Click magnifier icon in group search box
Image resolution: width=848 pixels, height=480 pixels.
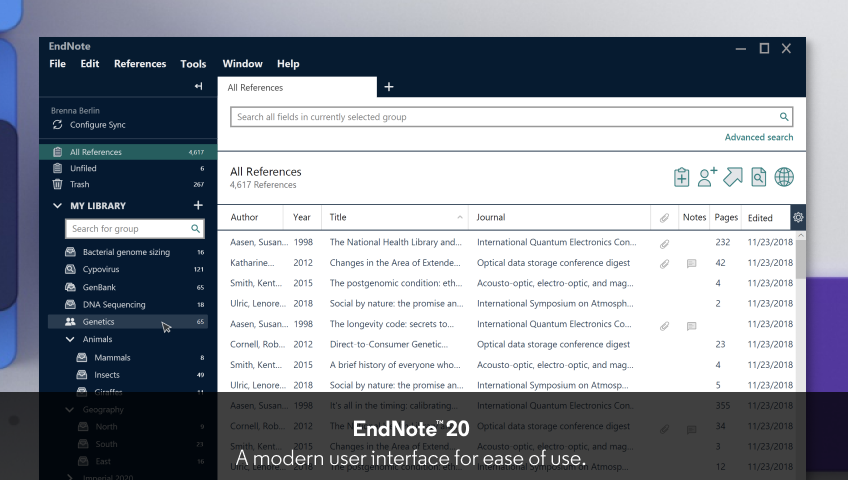pyautogui.click(x=195, y=229)
